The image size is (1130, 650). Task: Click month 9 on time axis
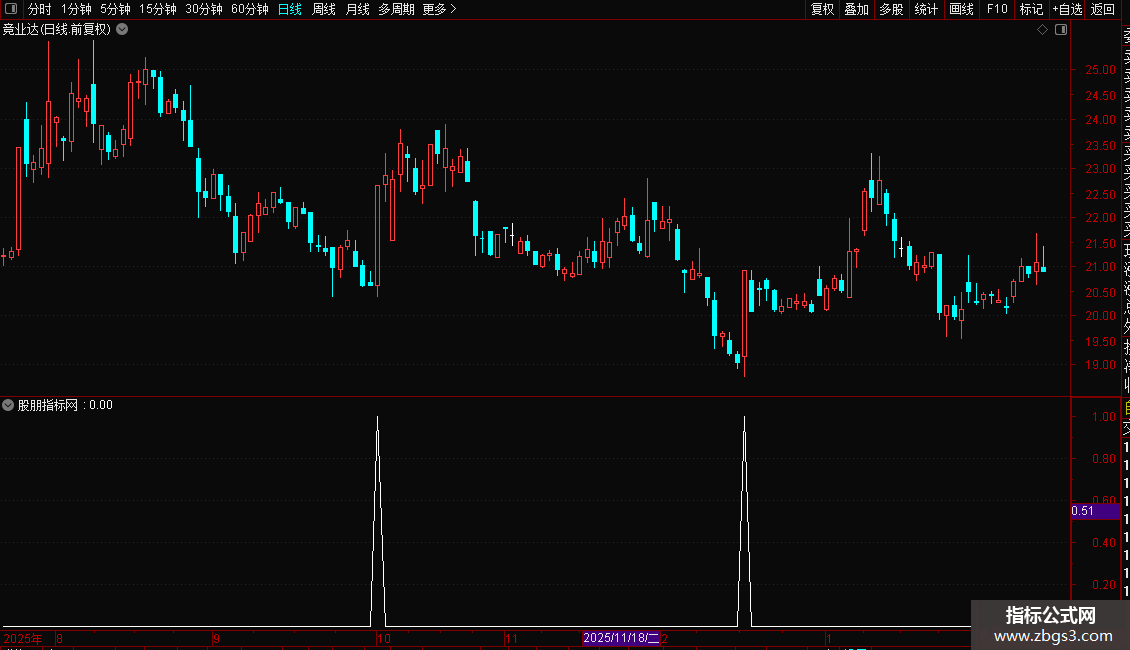coord(216,638)
